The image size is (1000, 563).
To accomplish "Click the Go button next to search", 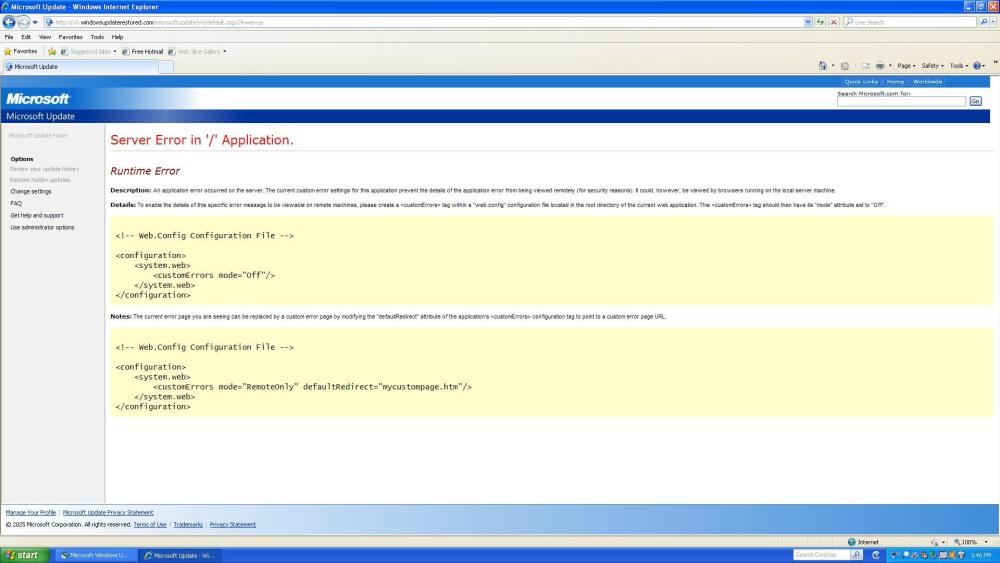I will tap(975, 101).
